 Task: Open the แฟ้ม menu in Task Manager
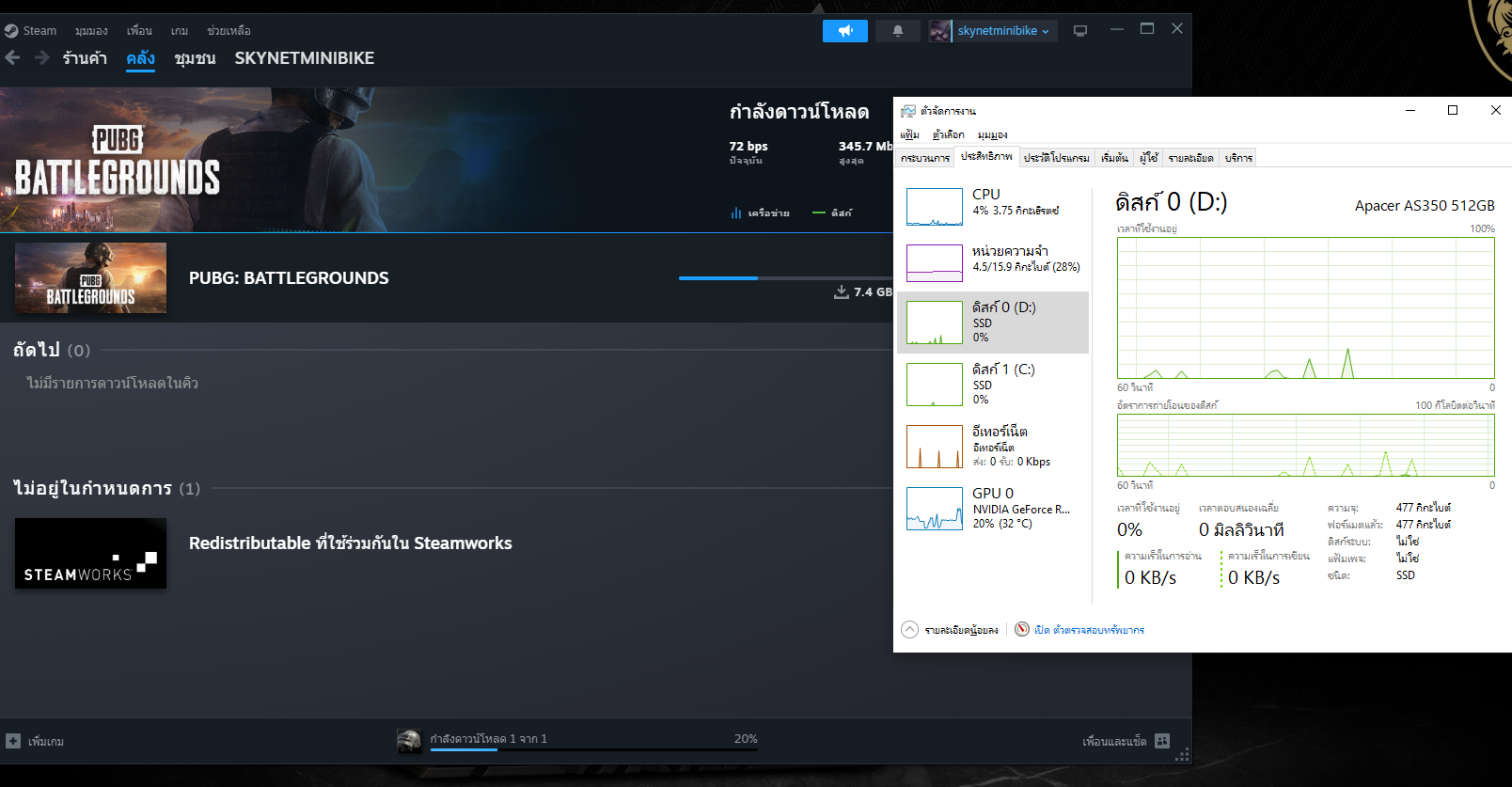pos(909,134)
